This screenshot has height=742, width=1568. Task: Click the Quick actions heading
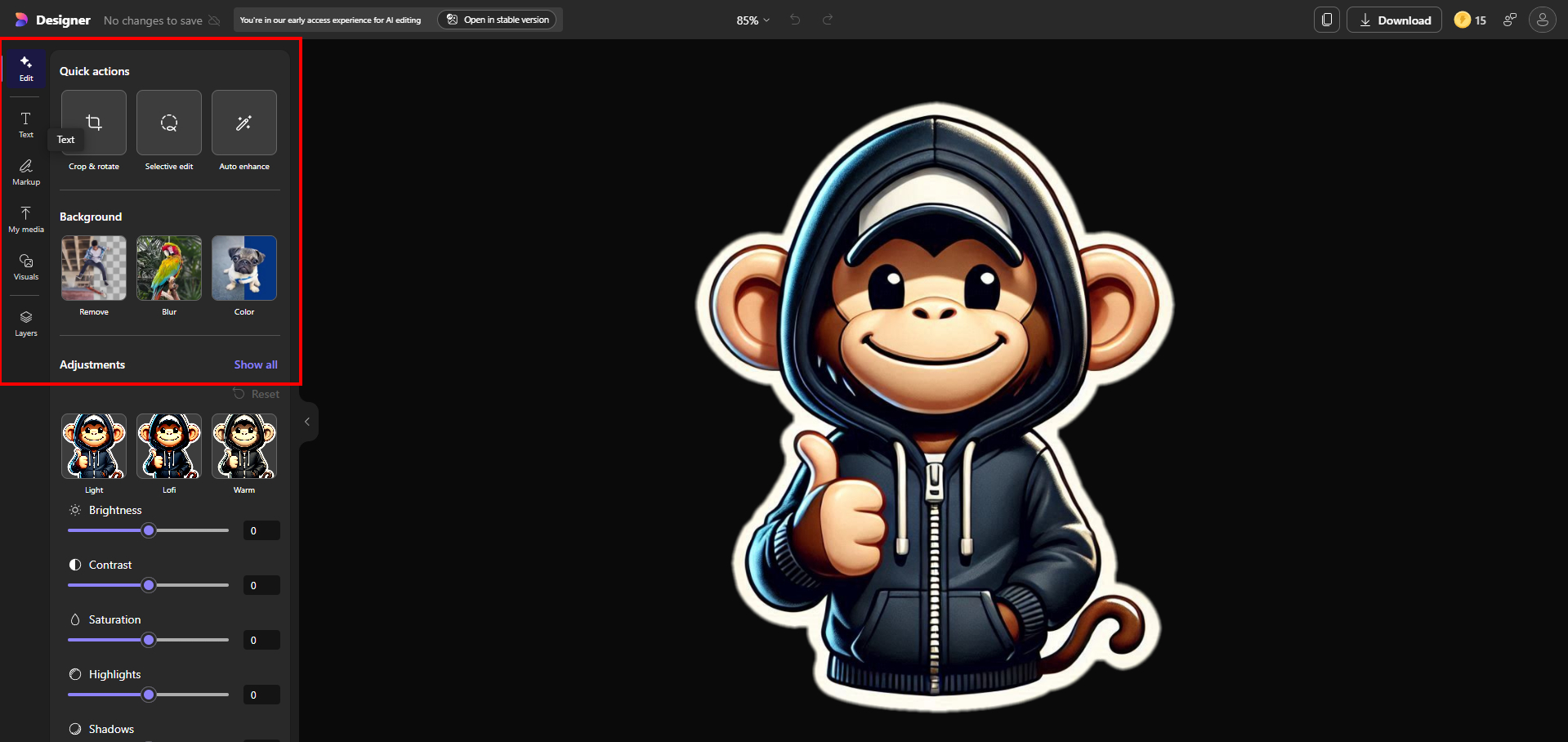pos(95,71)
